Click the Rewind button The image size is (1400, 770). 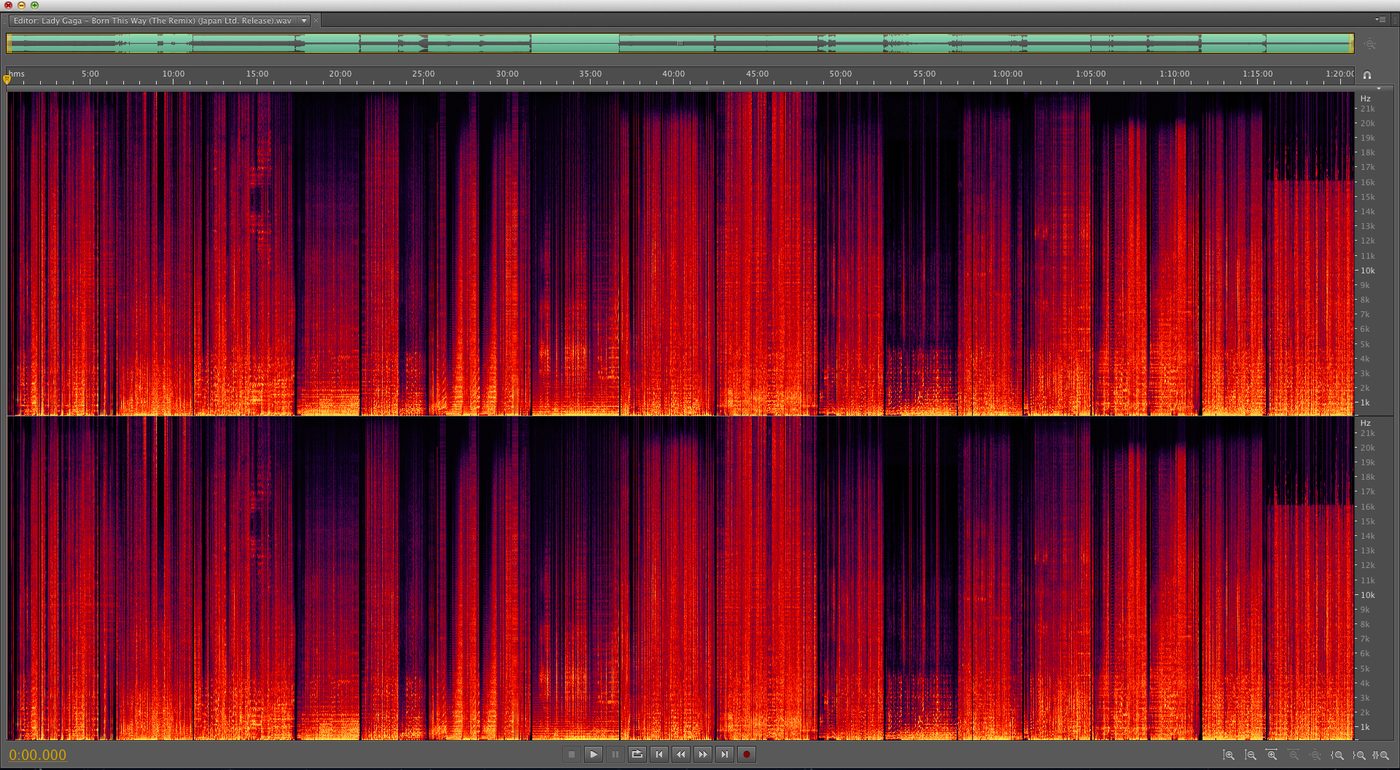pos(681,754)
